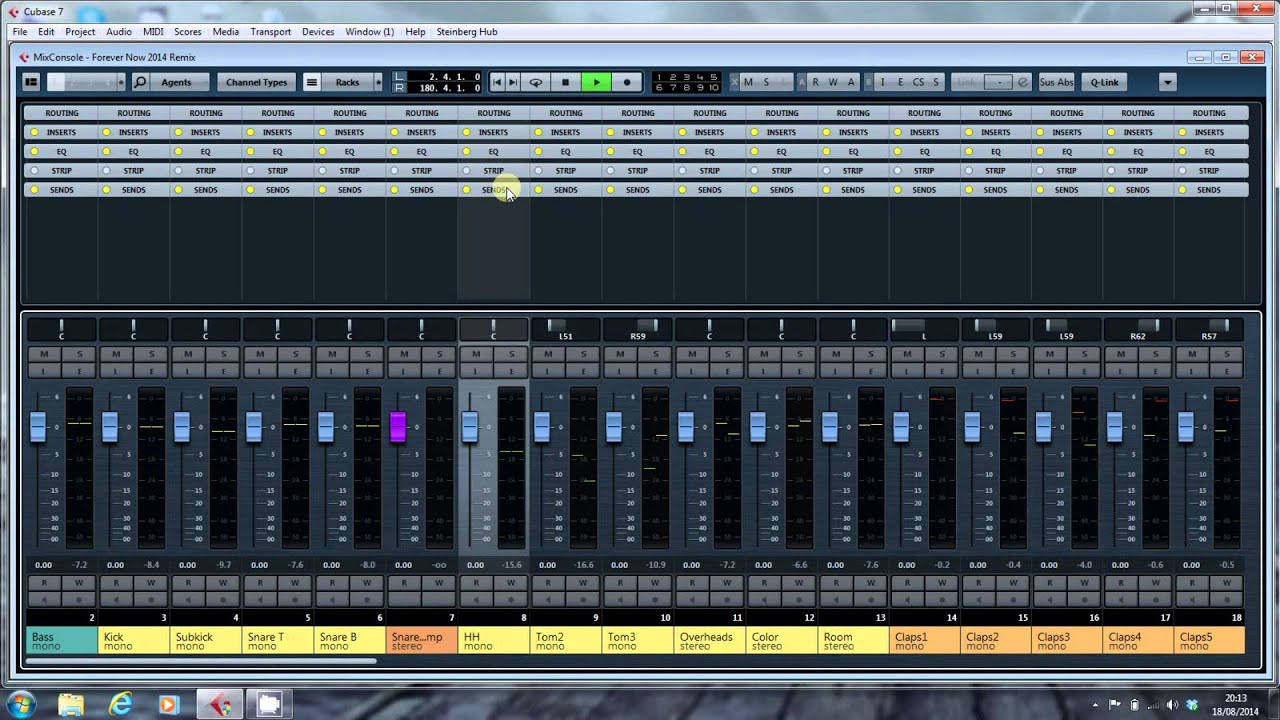Open the Racks list icon

click(x=312, y=82)
